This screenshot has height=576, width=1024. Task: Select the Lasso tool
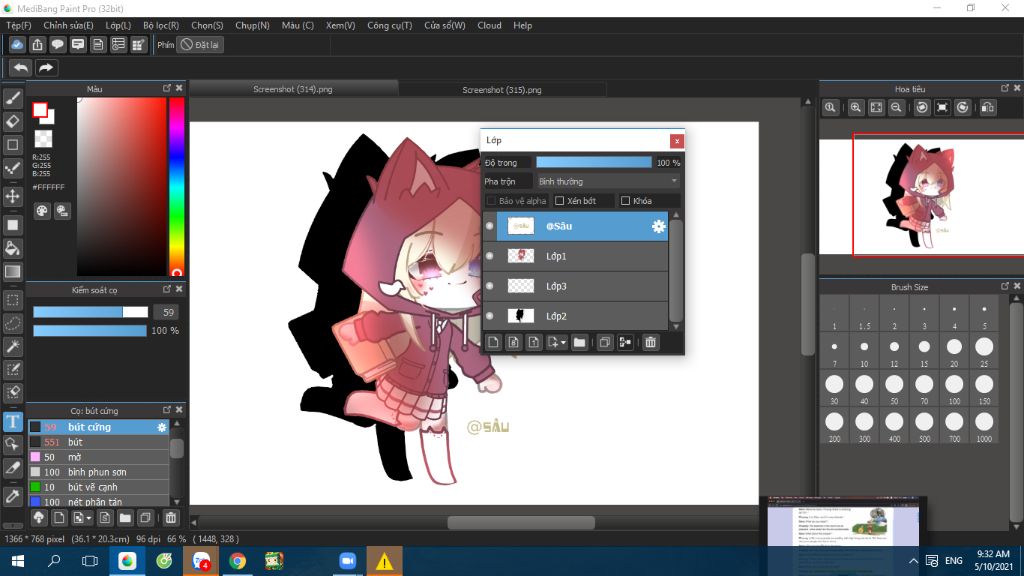(12, 323)
